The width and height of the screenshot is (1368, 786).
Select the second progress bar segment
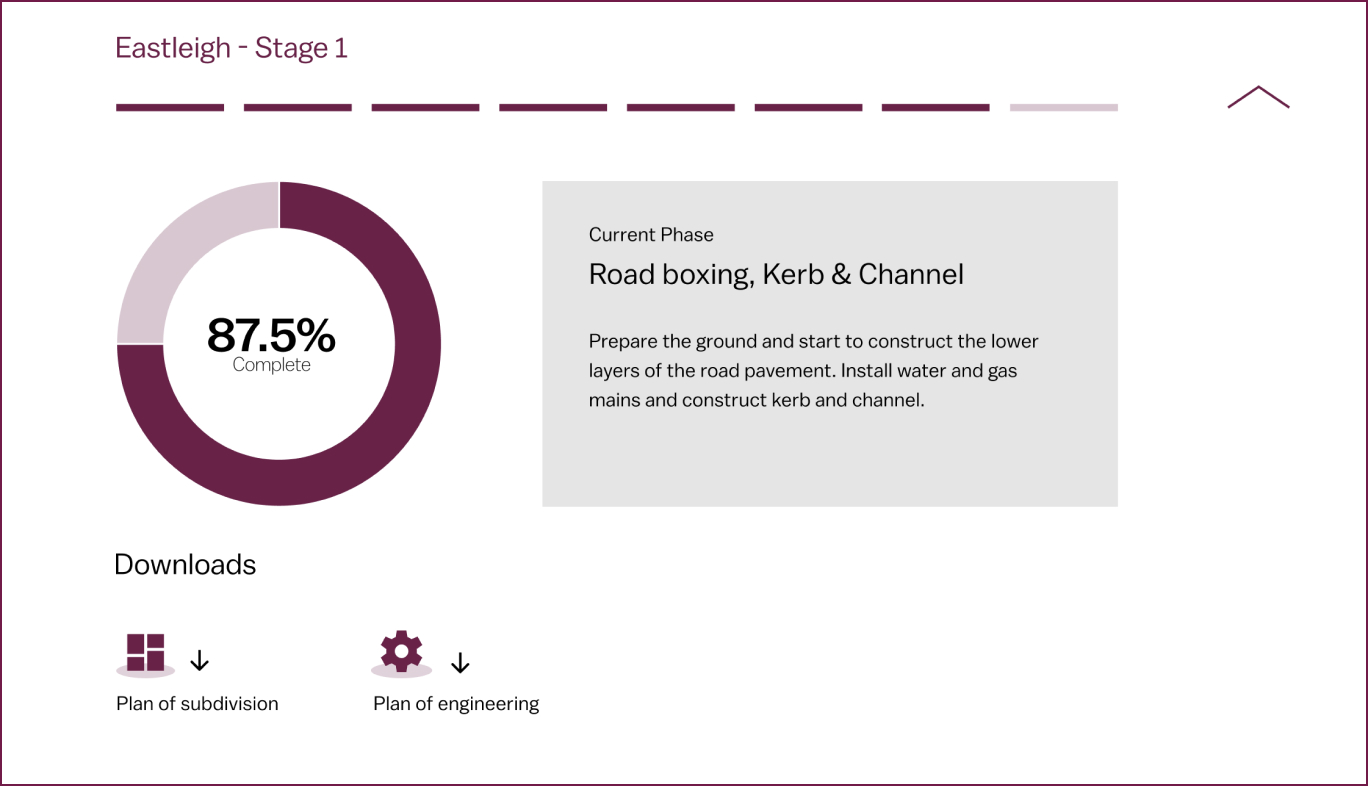pyautogui.click(x=298, y=107)
